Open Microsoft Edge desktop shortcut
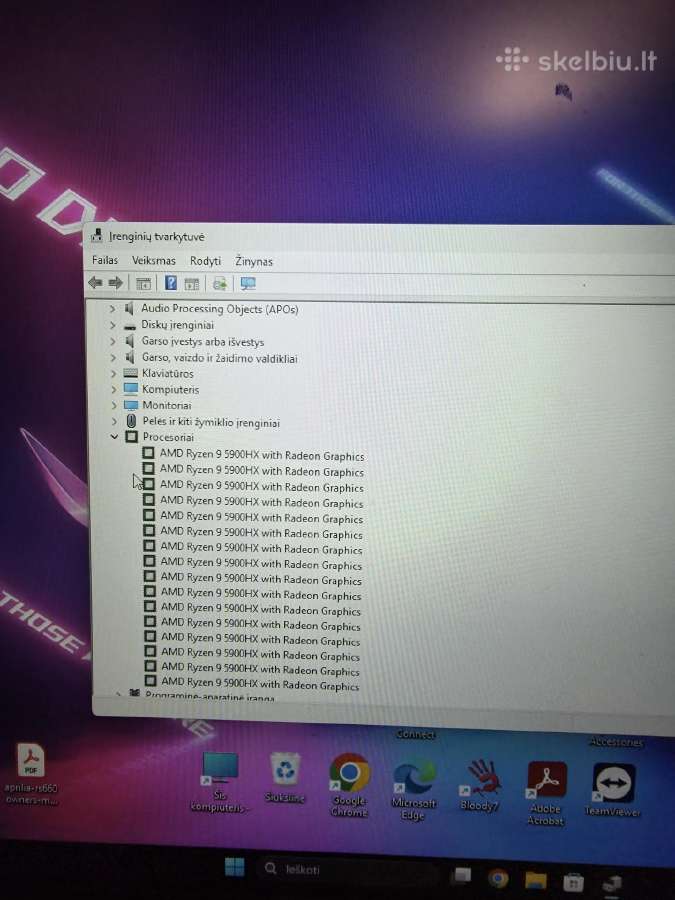Viewport: 675px width, 900px height. pyautogui.click(x=413, y=789)
